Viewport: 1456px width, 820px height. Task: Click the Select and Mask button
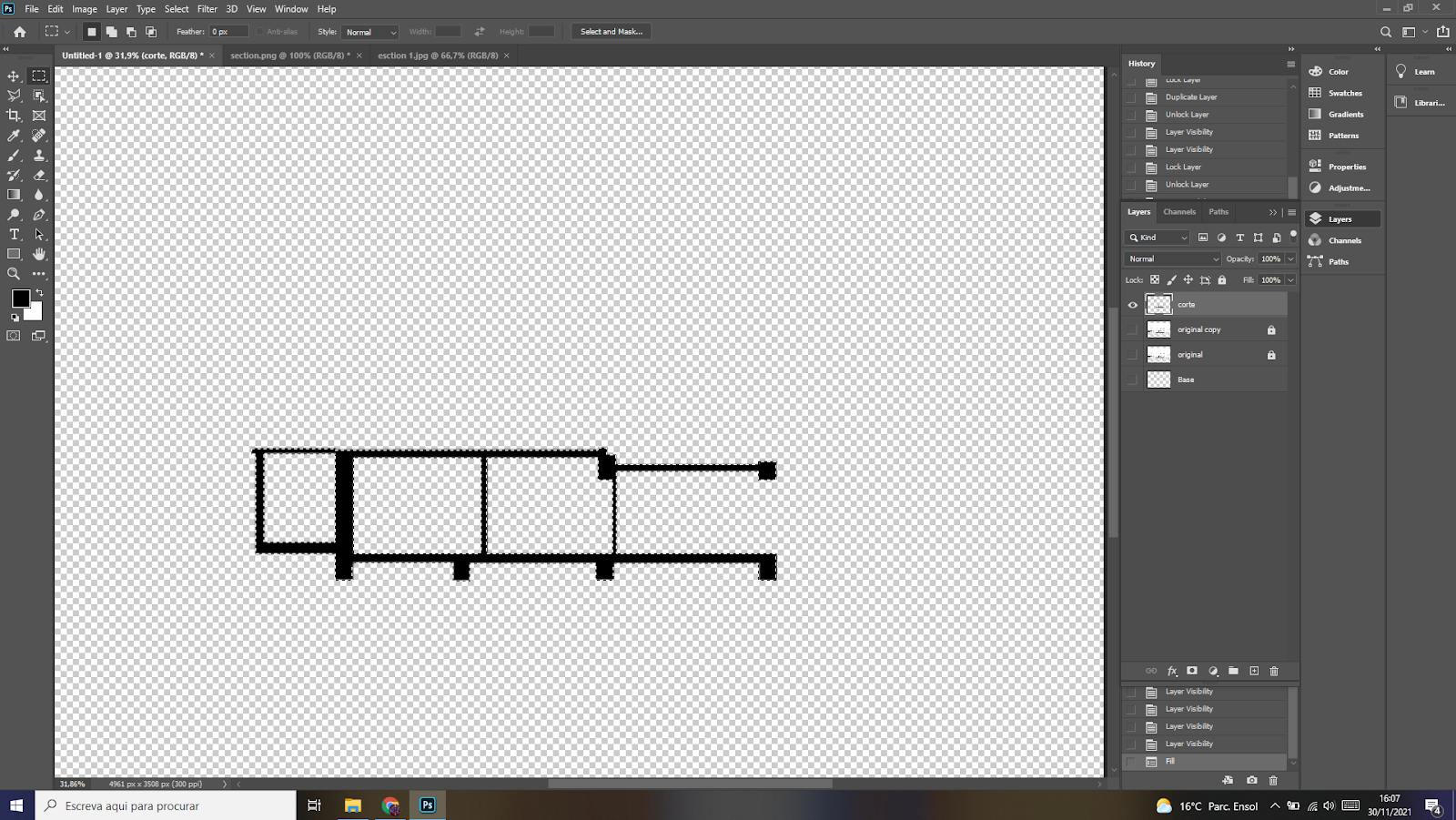(612, 32)
